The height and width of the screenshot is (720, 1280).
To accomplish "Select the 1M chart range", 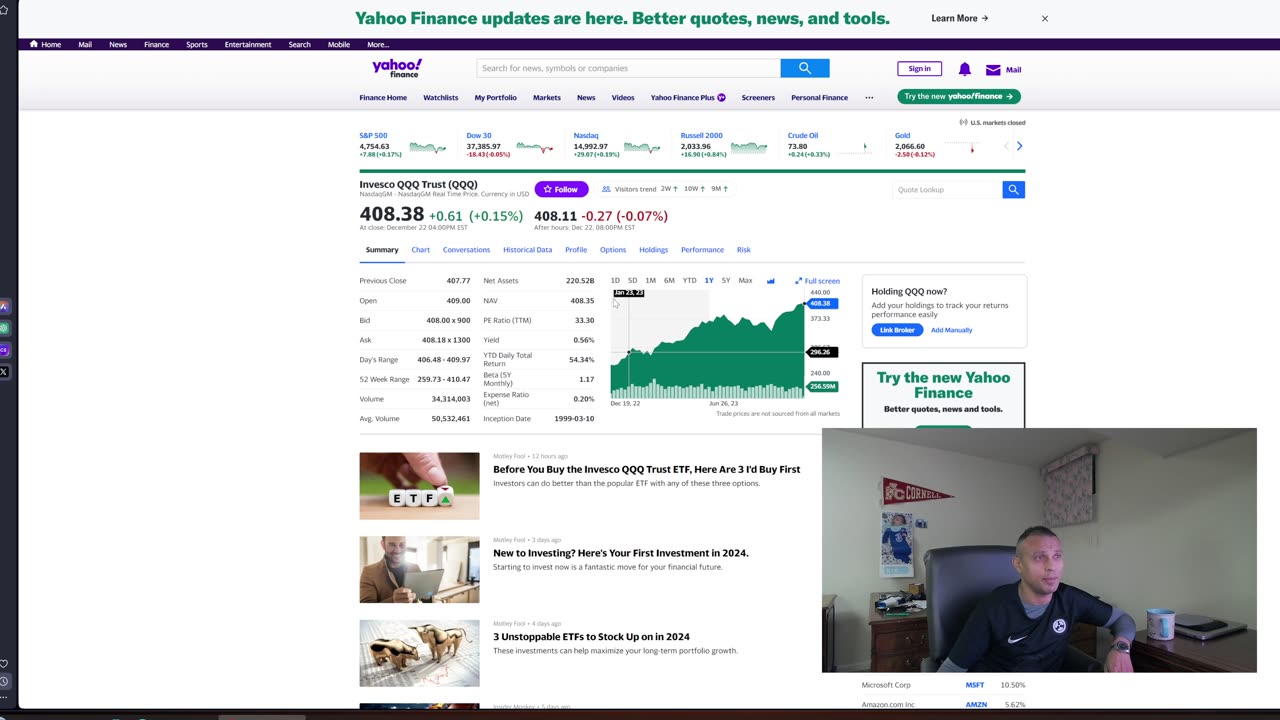I will tap(650, 281).
